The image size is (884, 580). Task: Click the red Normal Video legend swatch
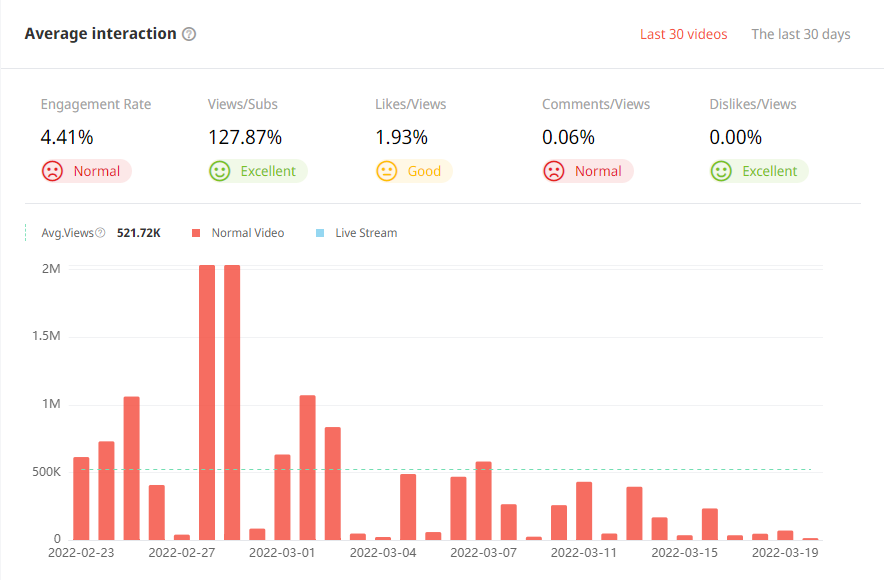pos(196,233)
